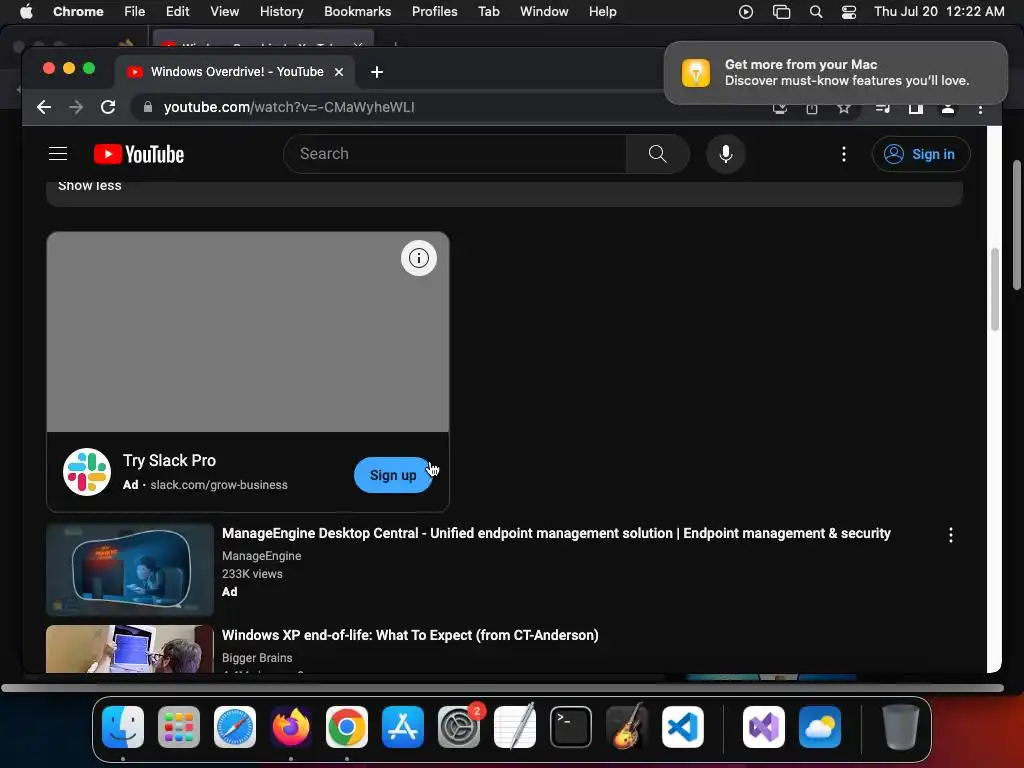Click the Bigger Brains channel name
1024x768 pixels.
click(257, 658)
